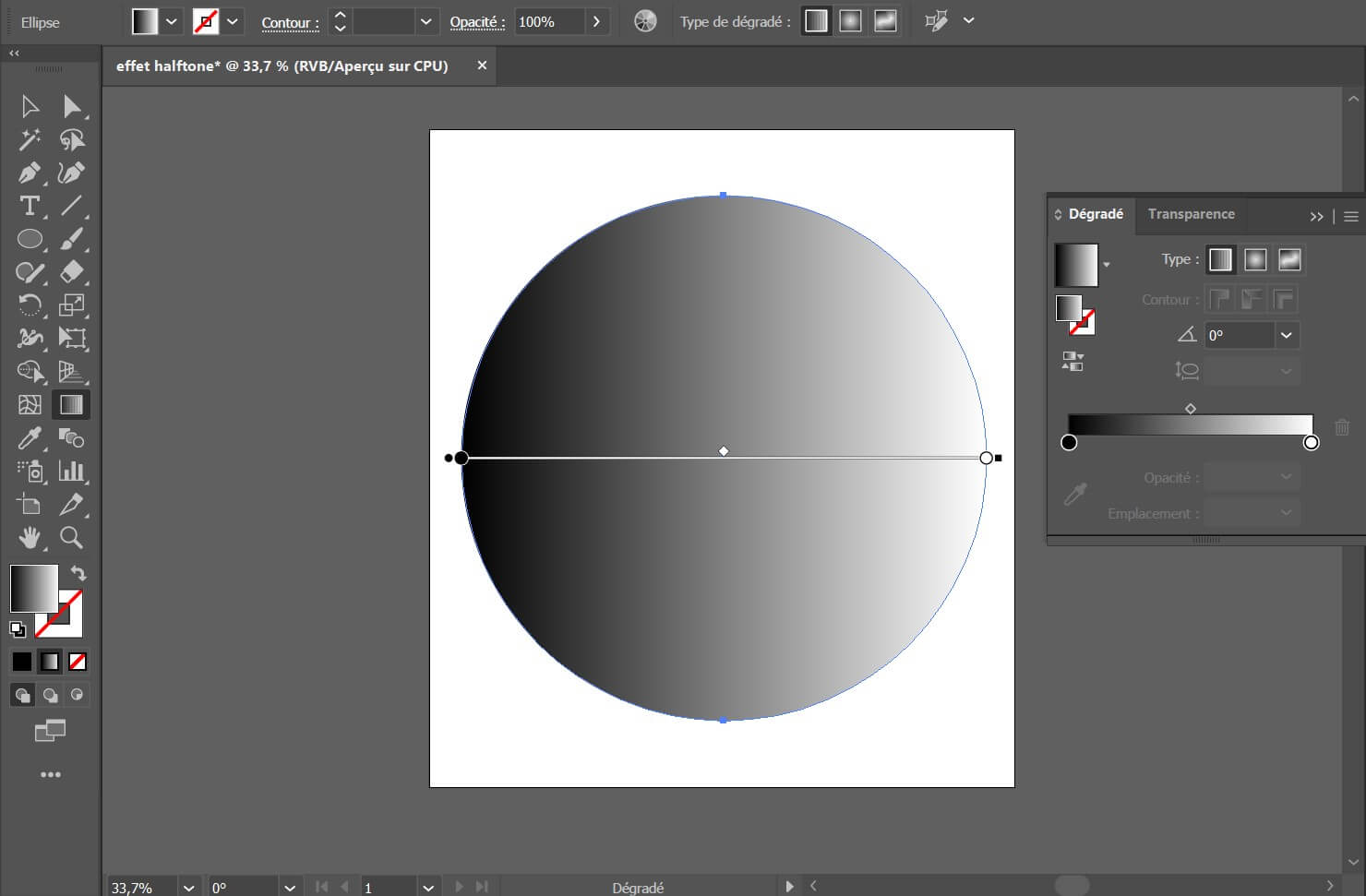Select the Dégradé panel tab
Screen dimensions: 1366x896
point(1096,214)
